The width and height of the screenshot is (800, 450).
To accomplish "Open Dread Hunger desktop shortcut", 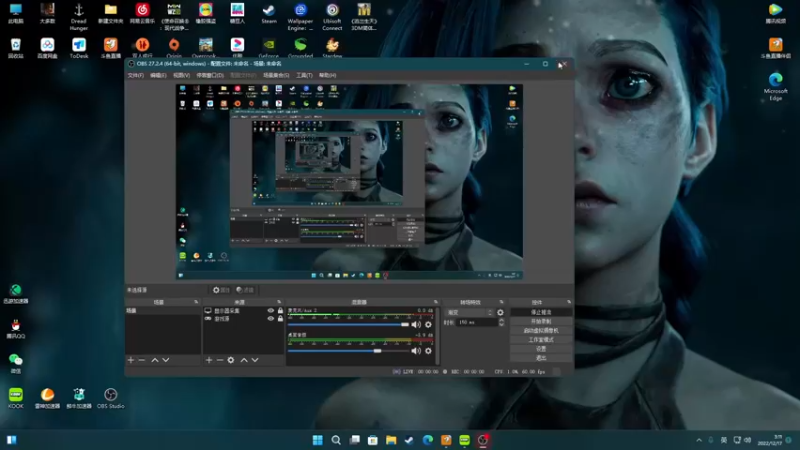I will pyautogui.click(x=79, y=17).
